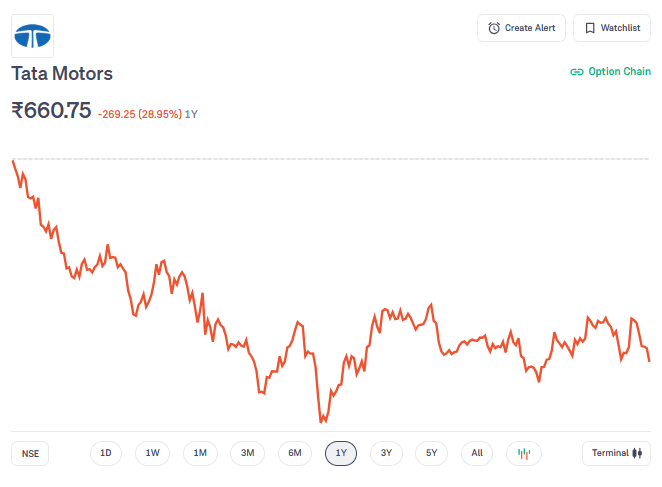Switch chart to 3Y range
This screenshot has width=662, height=487.
pyautogui.click(x=387, y=453)
